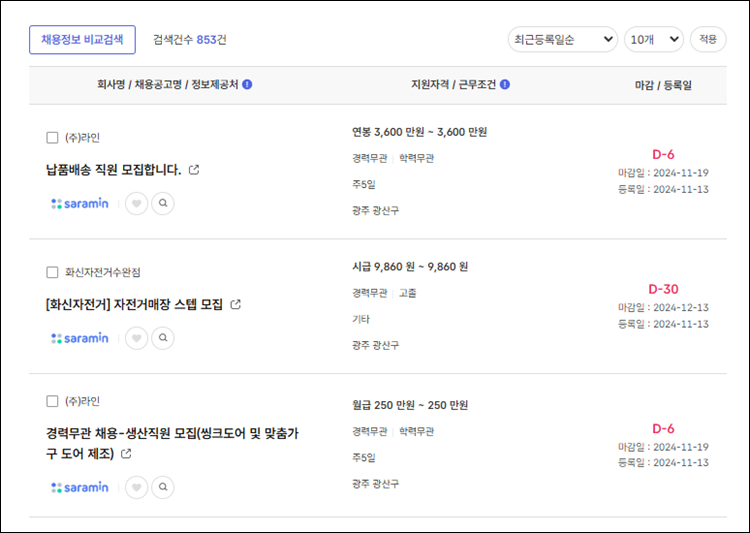Click 고졸 education requirement text

click(408, 293)
